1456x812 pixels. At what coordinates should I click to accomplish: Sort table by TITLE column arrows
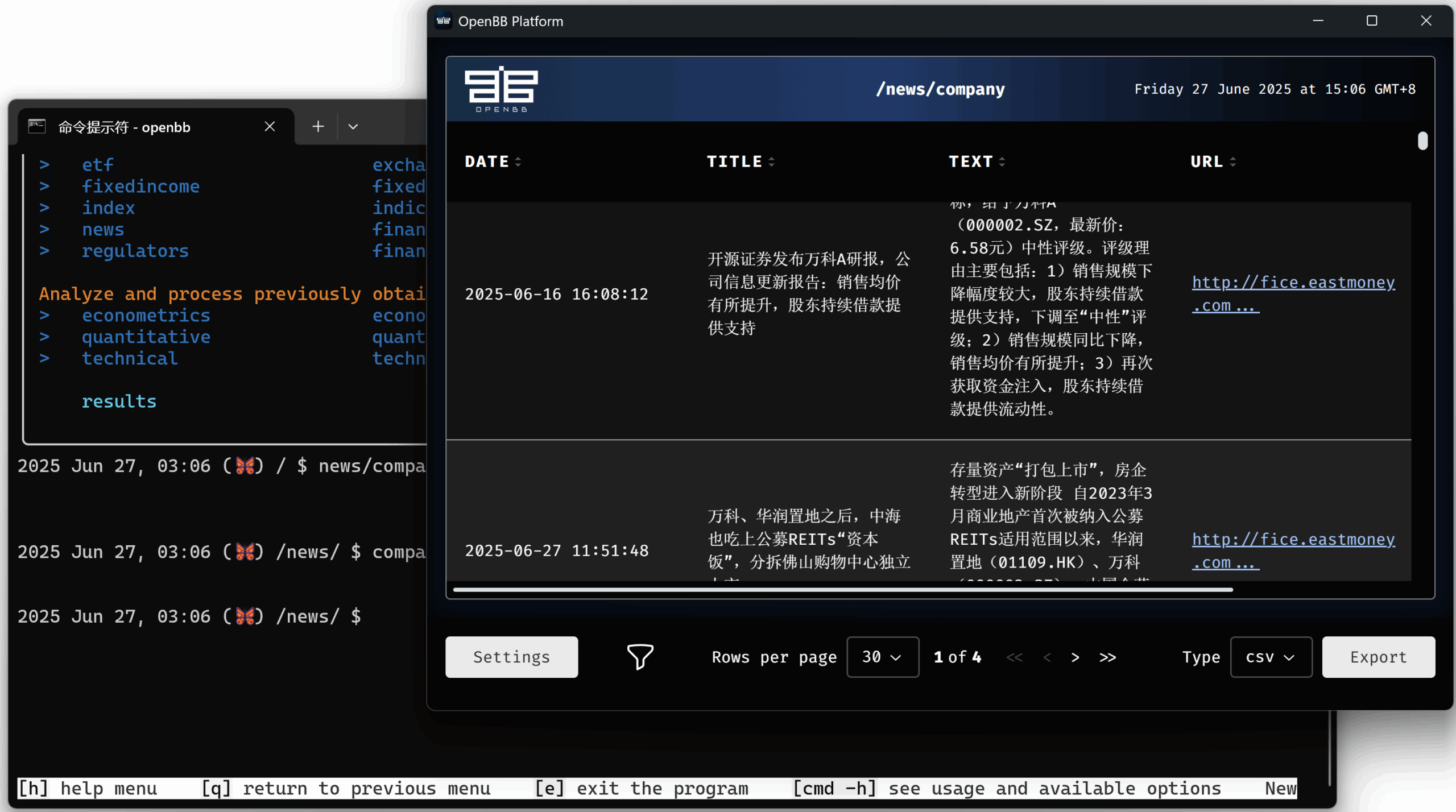(x=771, y=162)
